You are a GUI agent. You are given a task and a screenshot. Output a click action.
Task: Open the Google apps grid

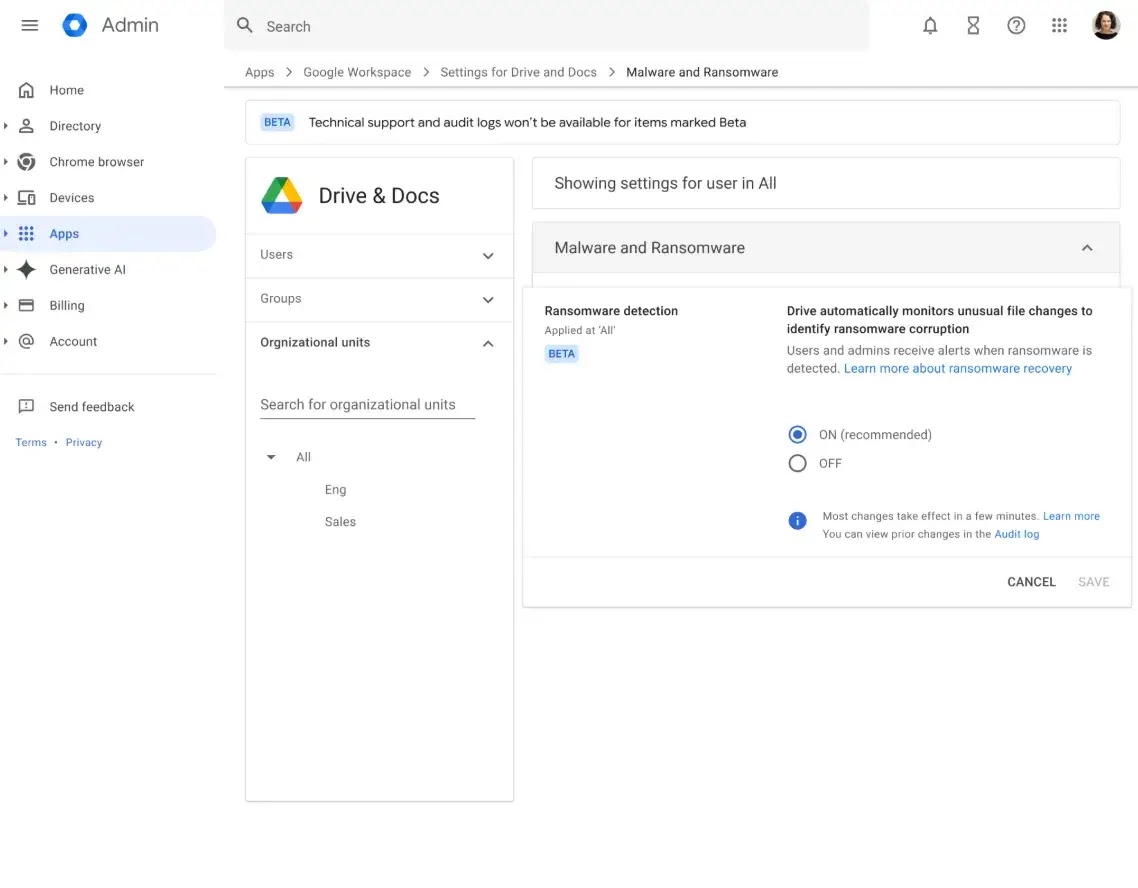pyautogui.click(x=1059, y=26)
